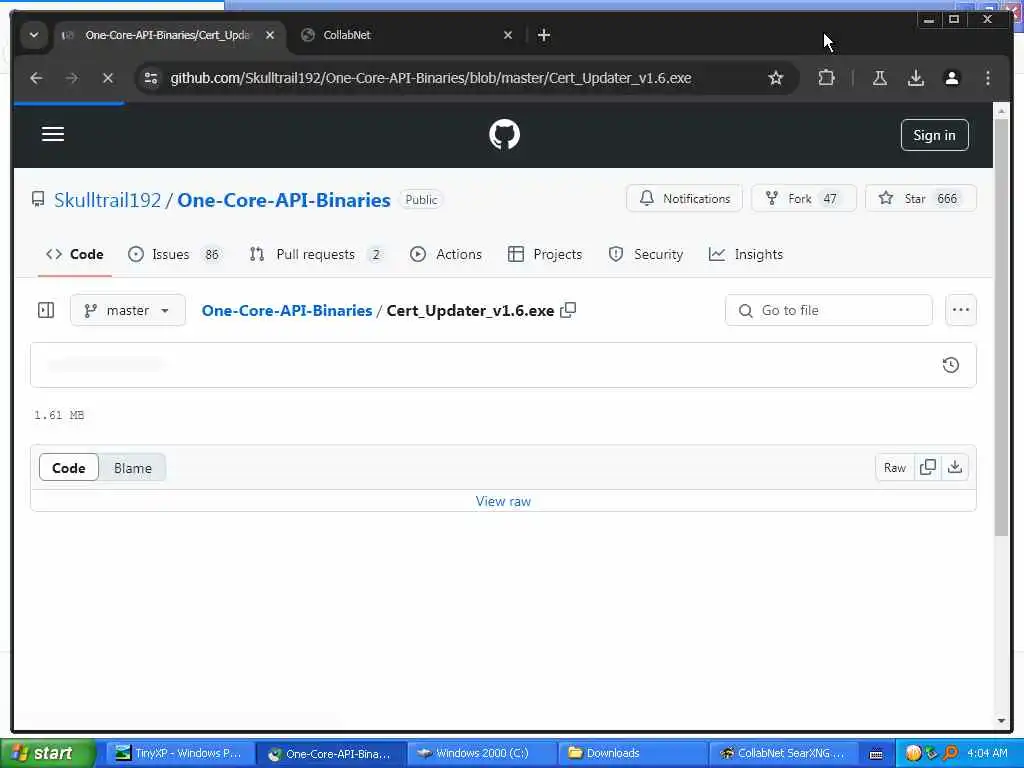Open the master branch dropdown
The width and height of the screenshot is (1024, 768).
click(x=127, y=310)
